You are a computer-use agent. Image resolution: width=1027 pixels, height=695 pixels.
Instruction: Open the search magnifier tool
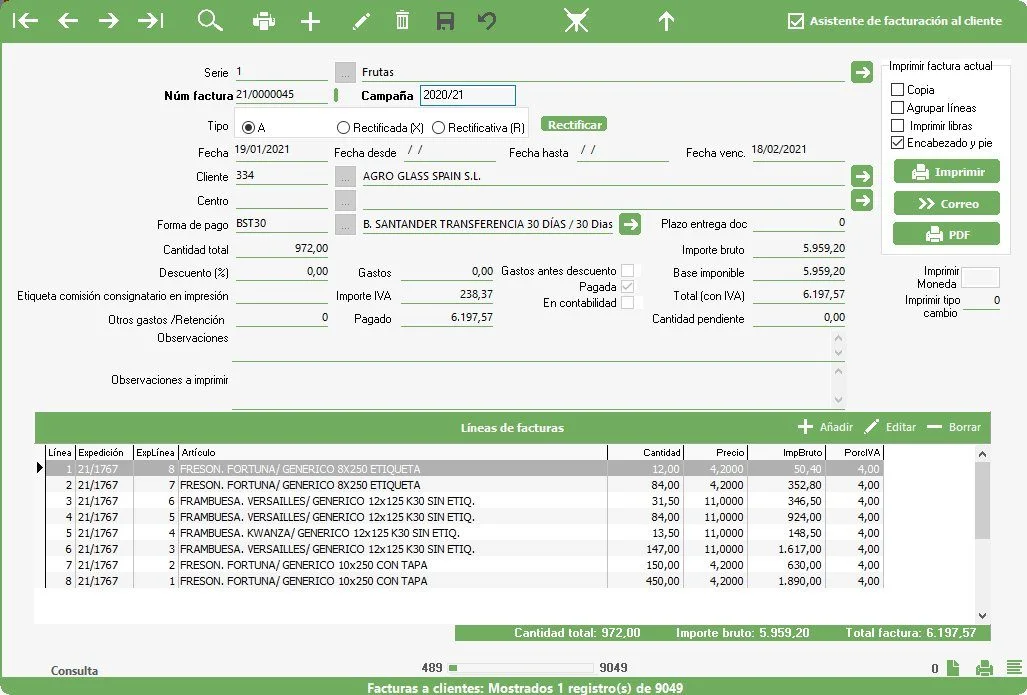click(x=210, y=20)
